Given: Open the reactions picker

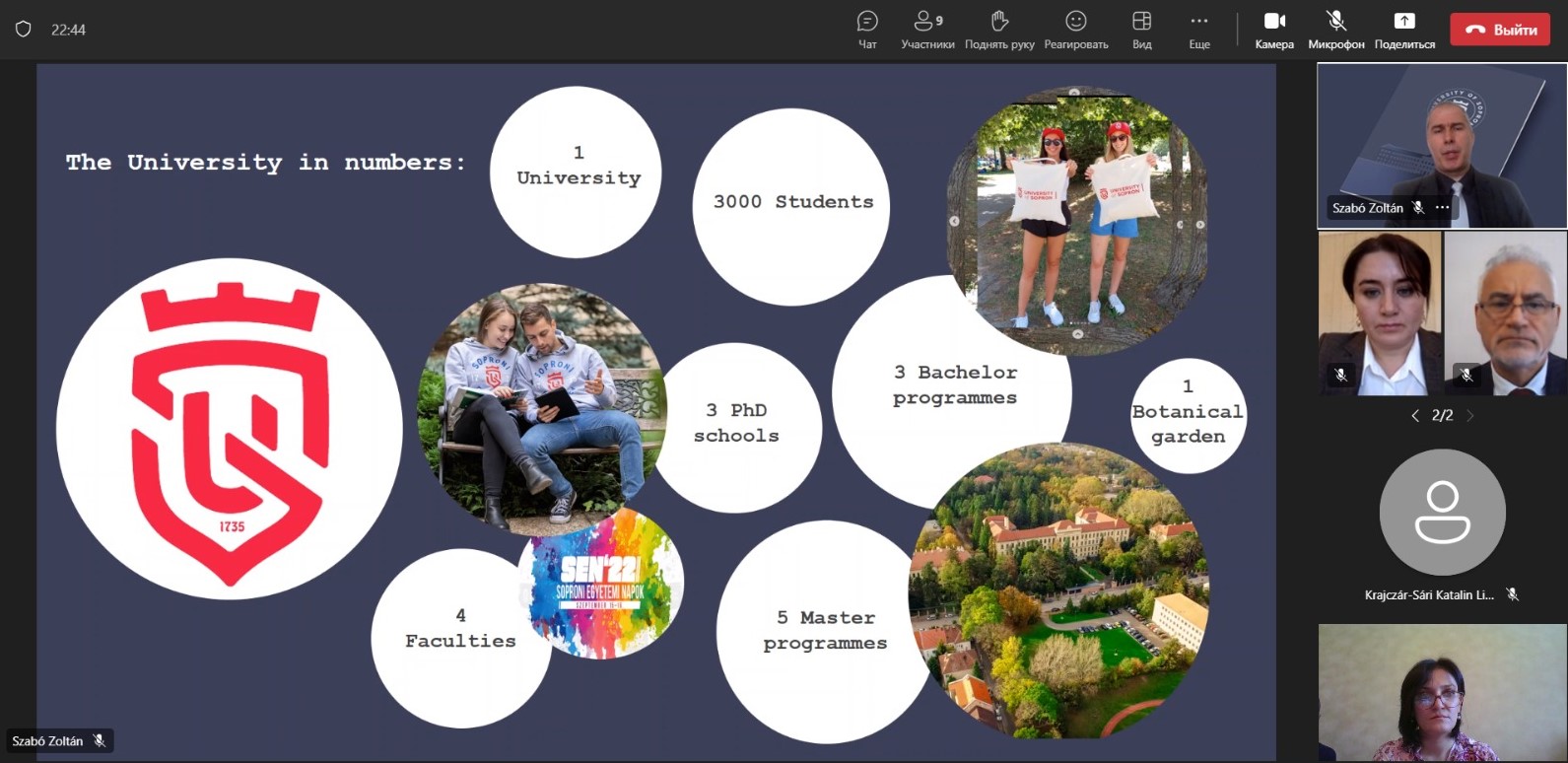Looking at the screenshot, I should point(1076,30).
